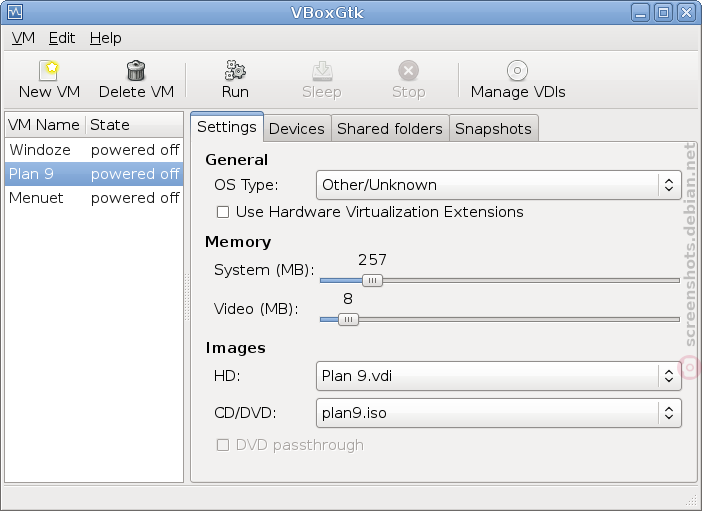Sort by State column header
Image resolution: width=702 pixels, height=511 pixels.
(134, 125)
